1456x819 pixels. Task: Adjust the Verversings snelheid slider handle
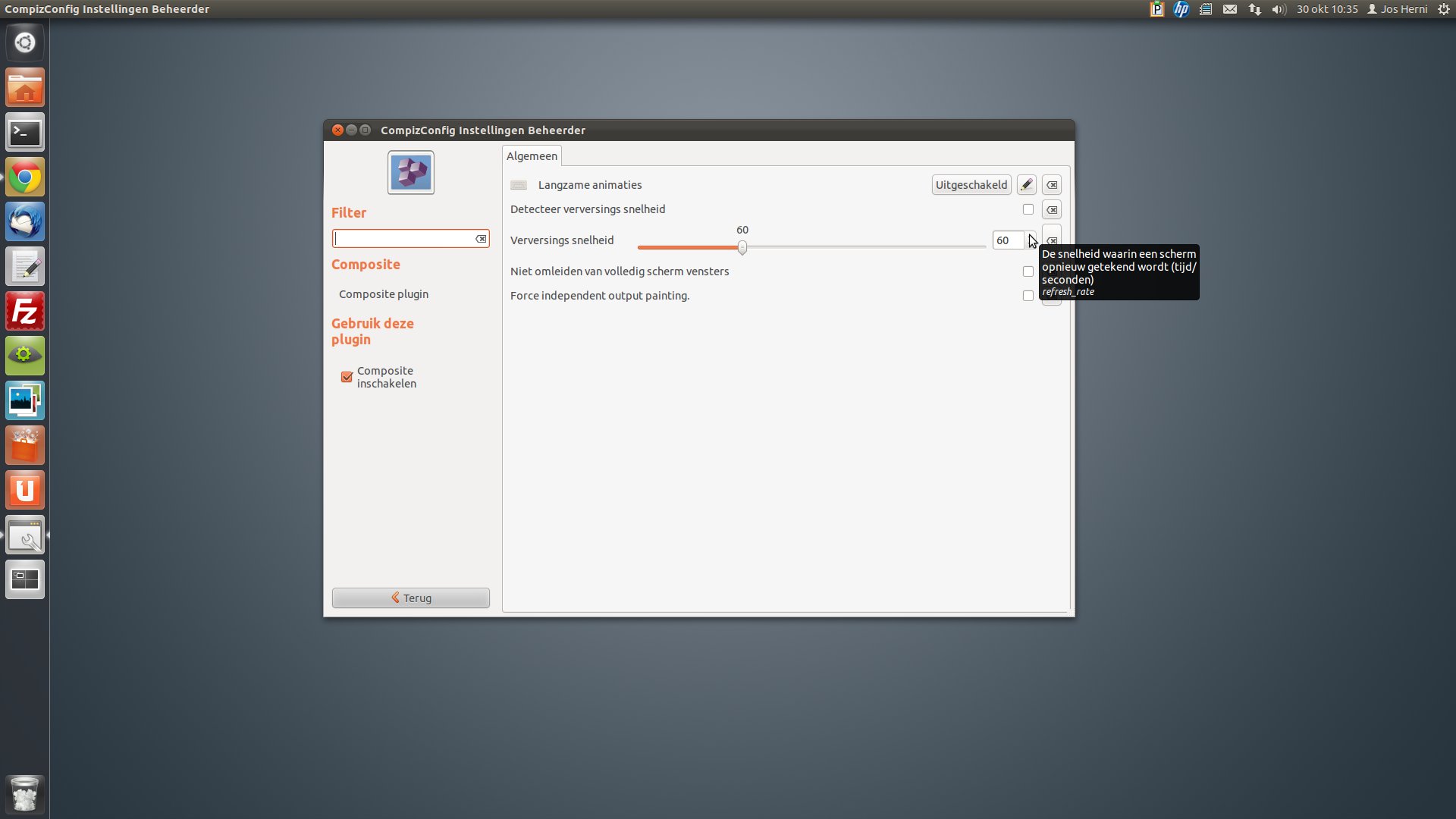pos(742,247)
